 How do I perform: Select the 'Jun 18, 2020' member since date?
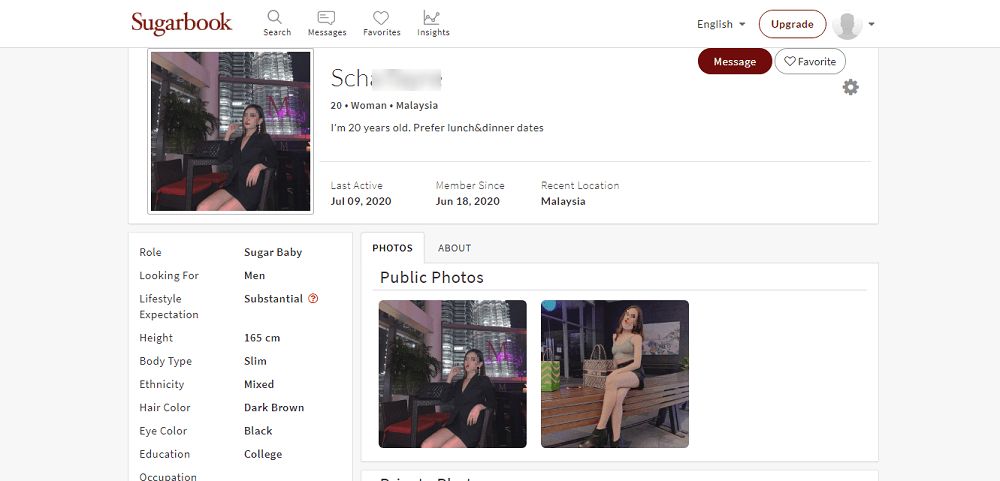click(x=467, y=202)
